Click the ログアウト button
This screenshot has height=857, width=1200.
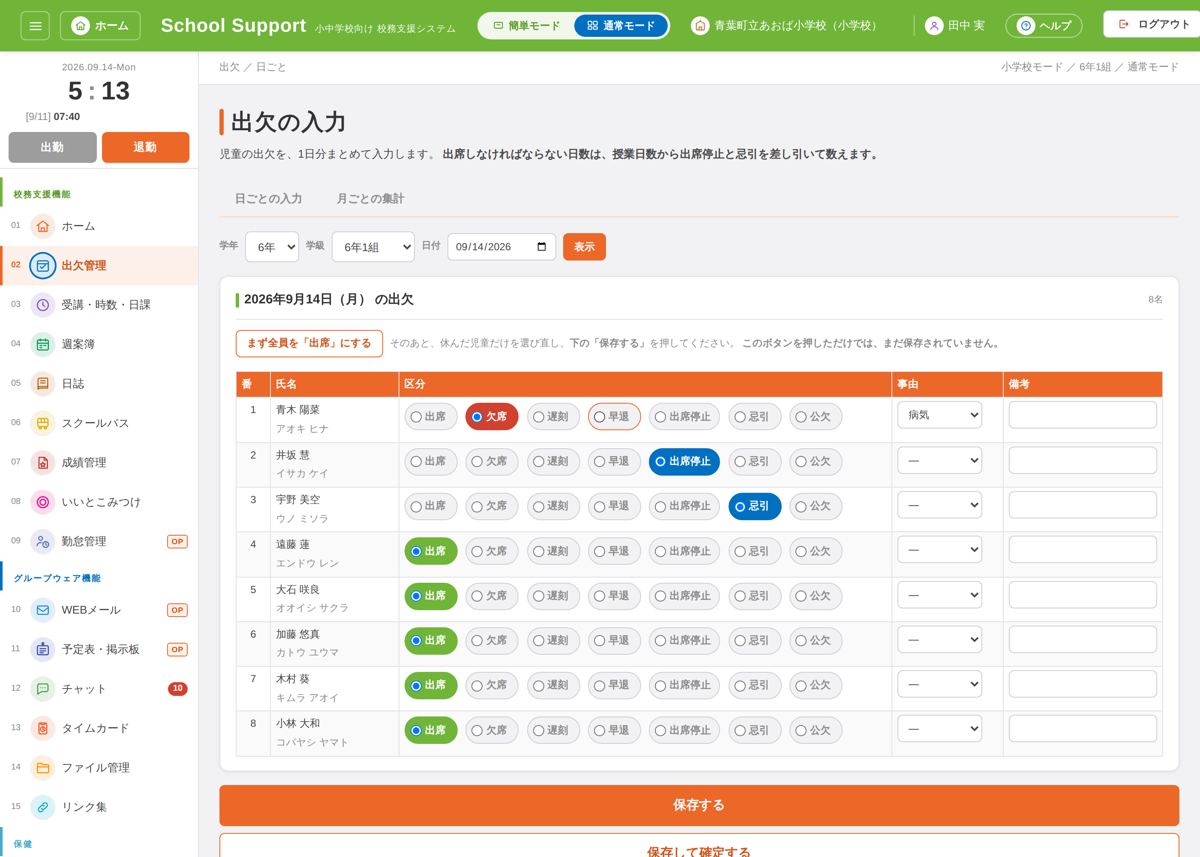(x=1153, y=24)
